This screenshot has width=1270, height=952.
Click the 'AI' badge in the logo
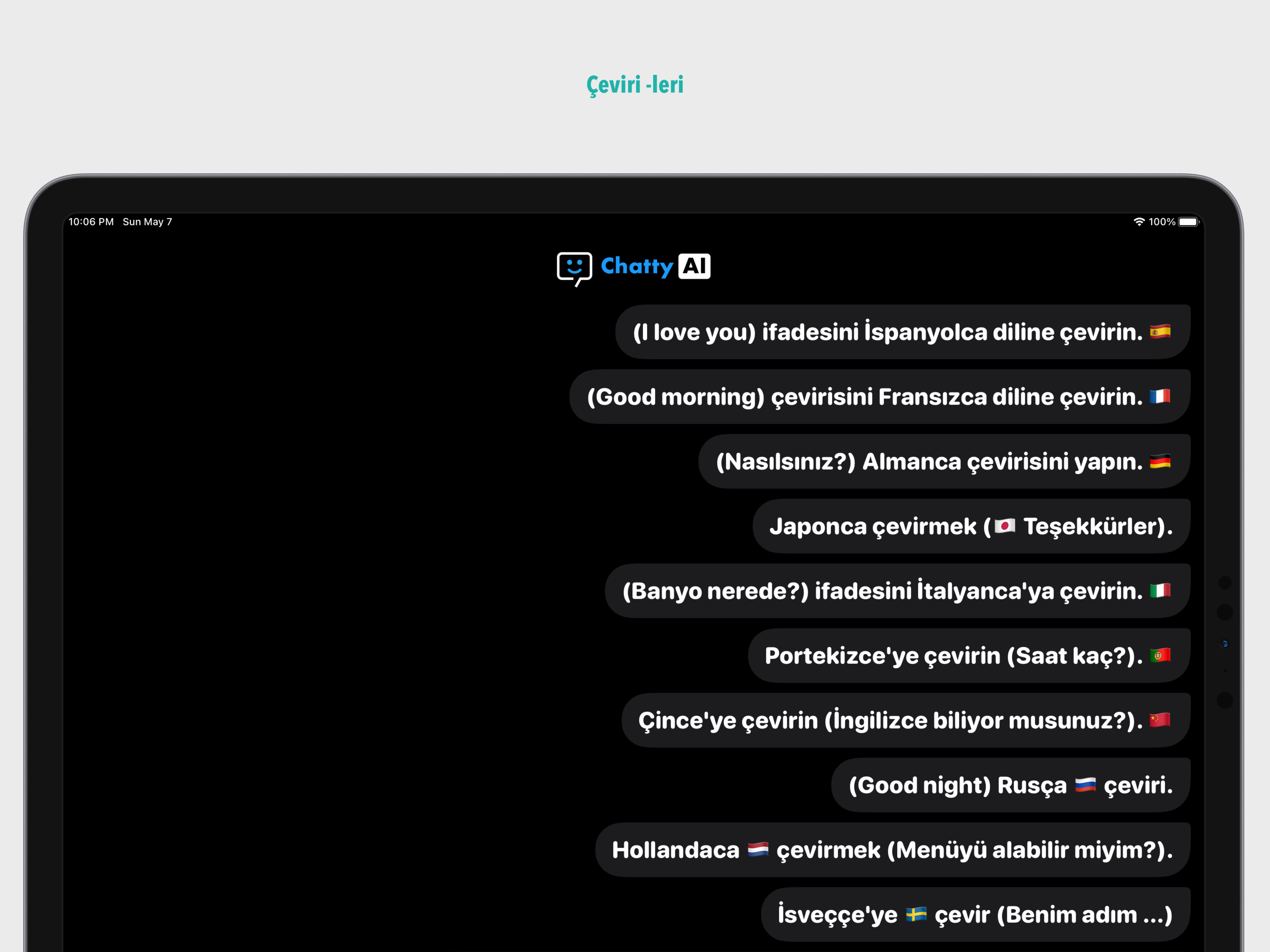[694, 266]
